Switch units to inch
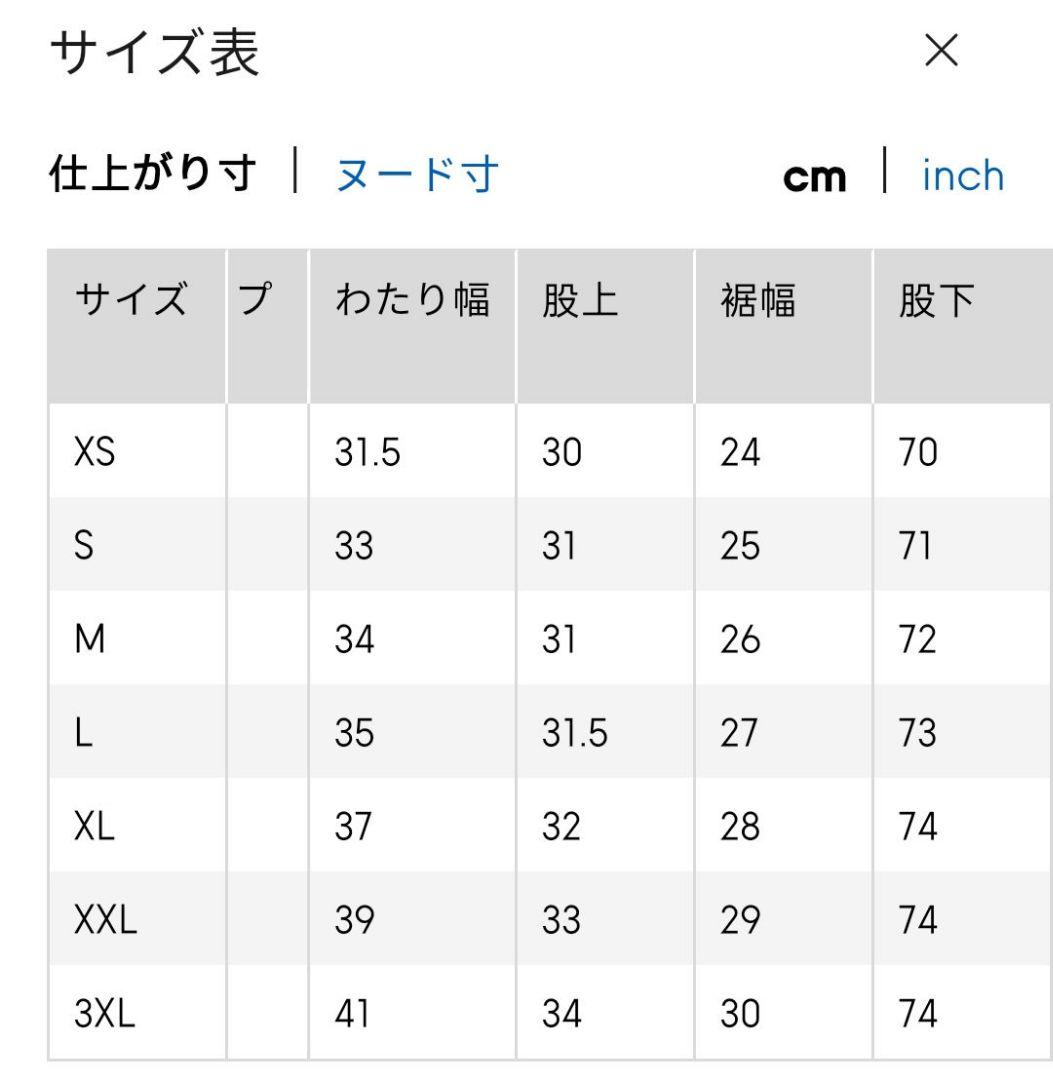 coord(963,176)
